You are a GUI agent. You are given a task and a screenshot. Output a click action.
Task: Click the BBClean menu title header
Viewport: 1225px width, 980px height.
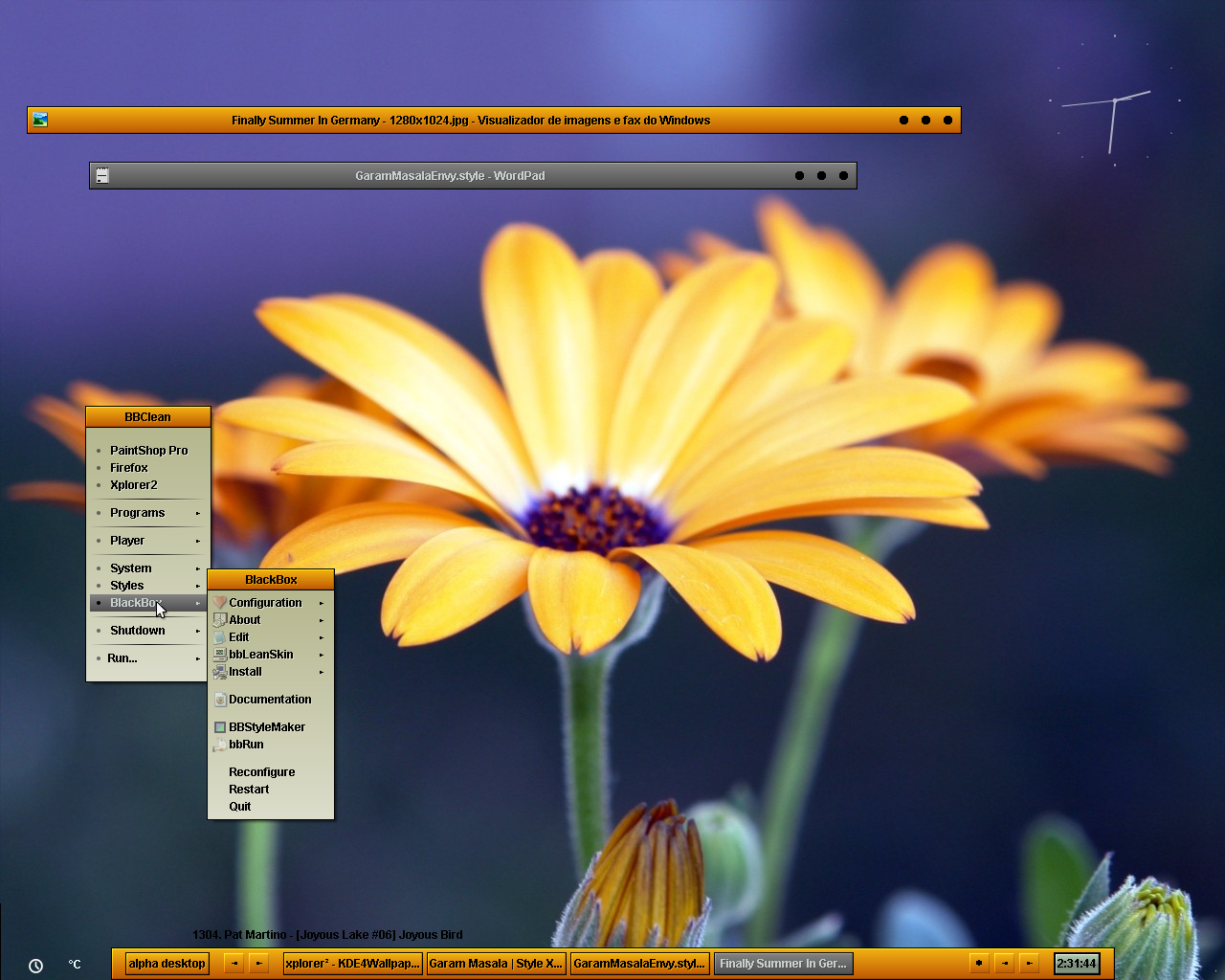148,417
